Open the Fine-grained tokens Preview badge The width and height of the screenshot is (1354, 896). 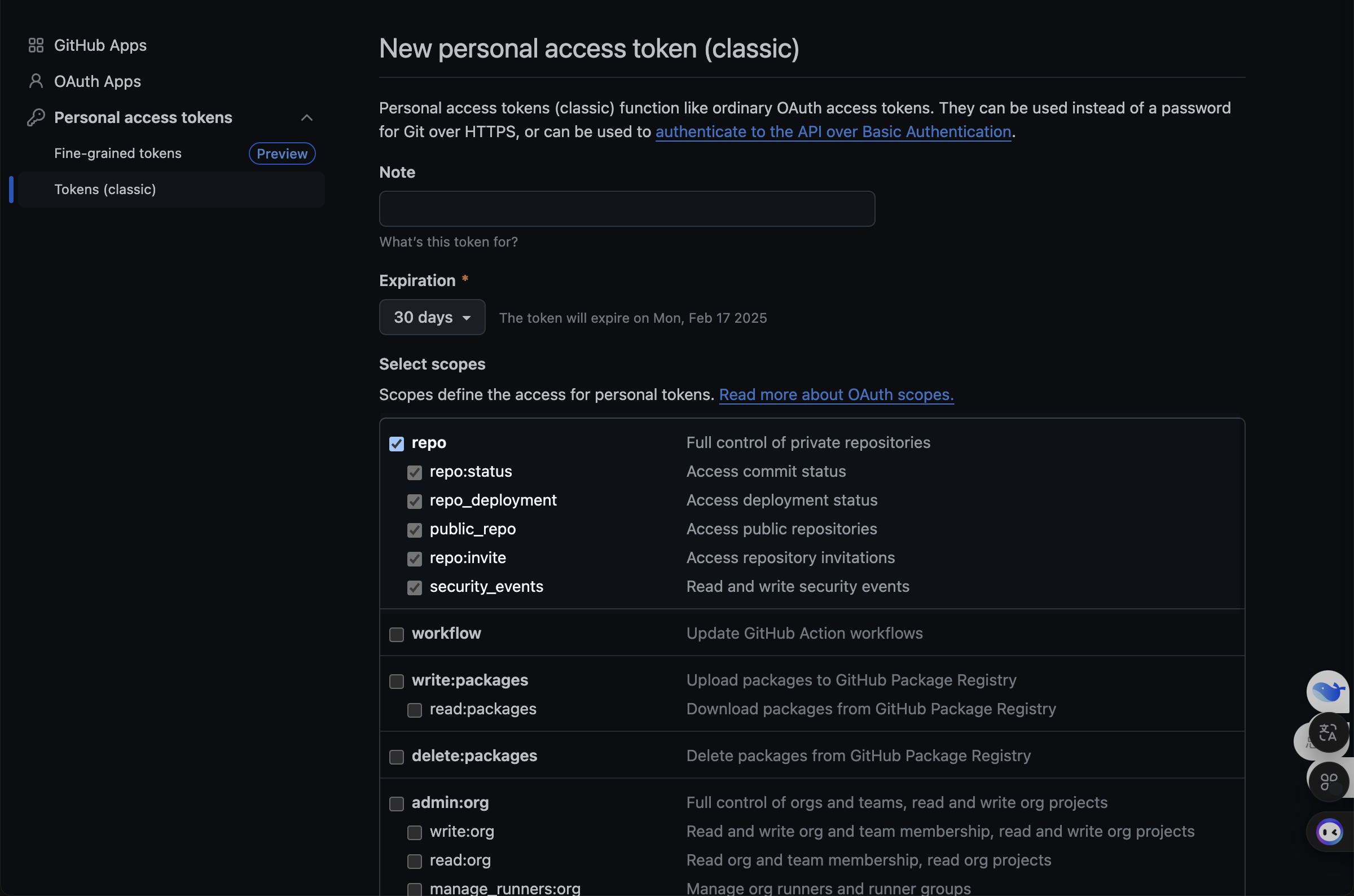click(x=282, y=153)
